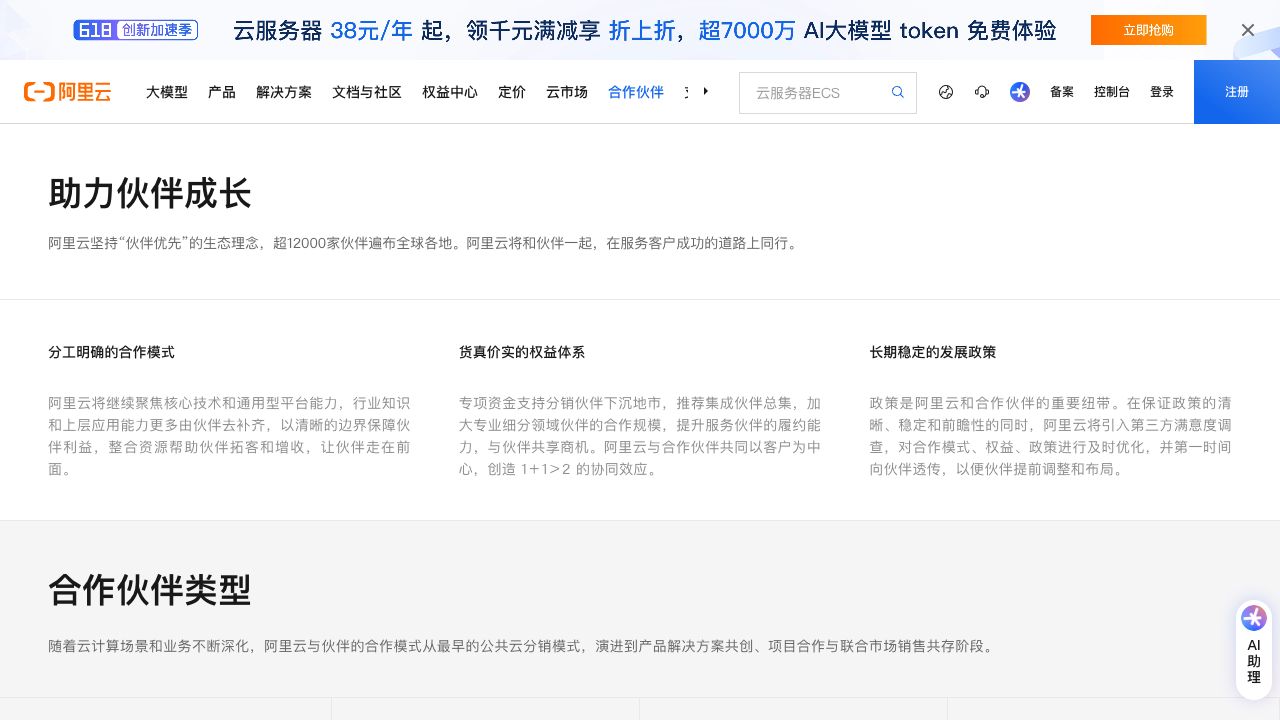1280x720 pixels.
Task: Open the 控制台 console link
Action: click(x=1112, y=92)
